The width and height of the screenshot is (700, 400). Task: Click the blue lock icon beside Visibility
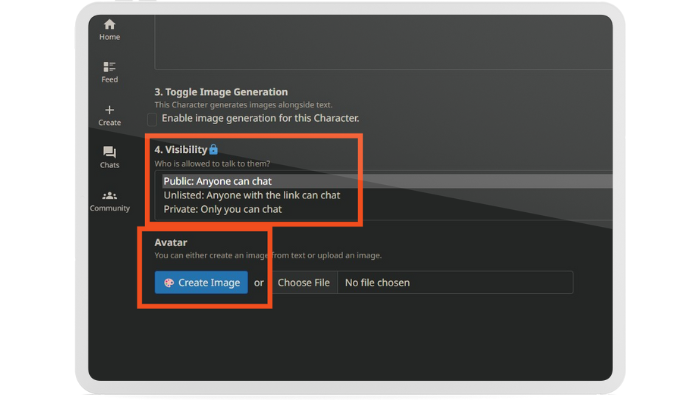213,149
